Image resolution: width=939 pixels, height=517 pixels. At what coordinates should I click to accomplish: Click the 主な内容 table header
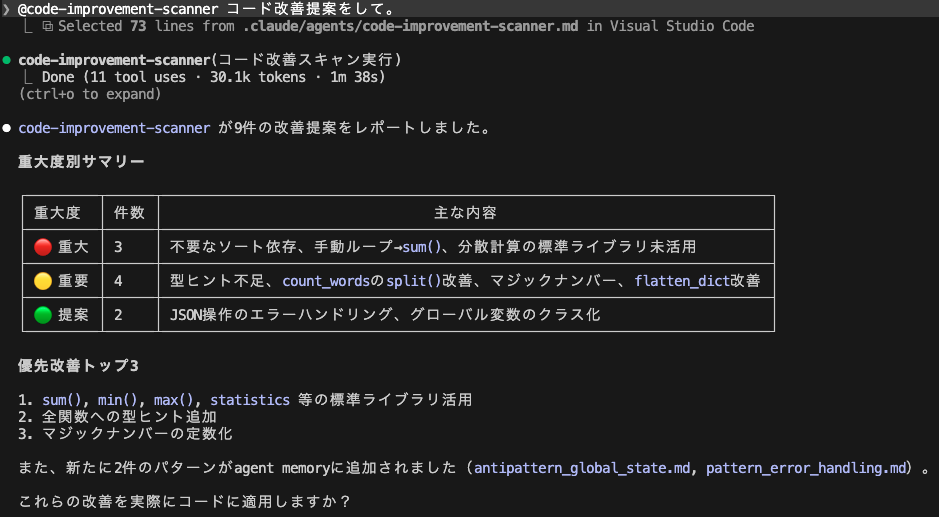pos(466,212)
